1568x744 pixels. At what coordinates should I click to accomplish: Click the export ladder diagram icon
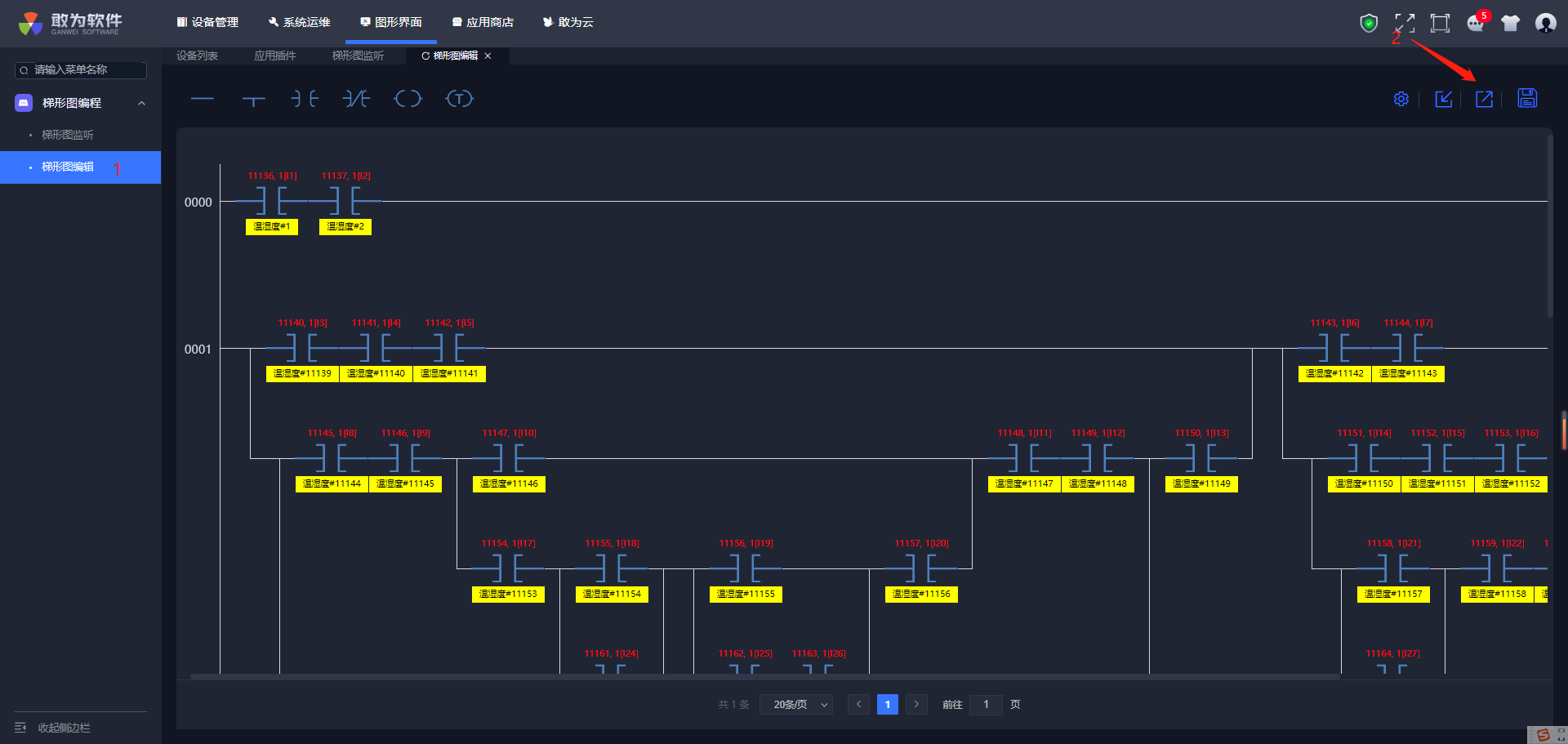1484,99
